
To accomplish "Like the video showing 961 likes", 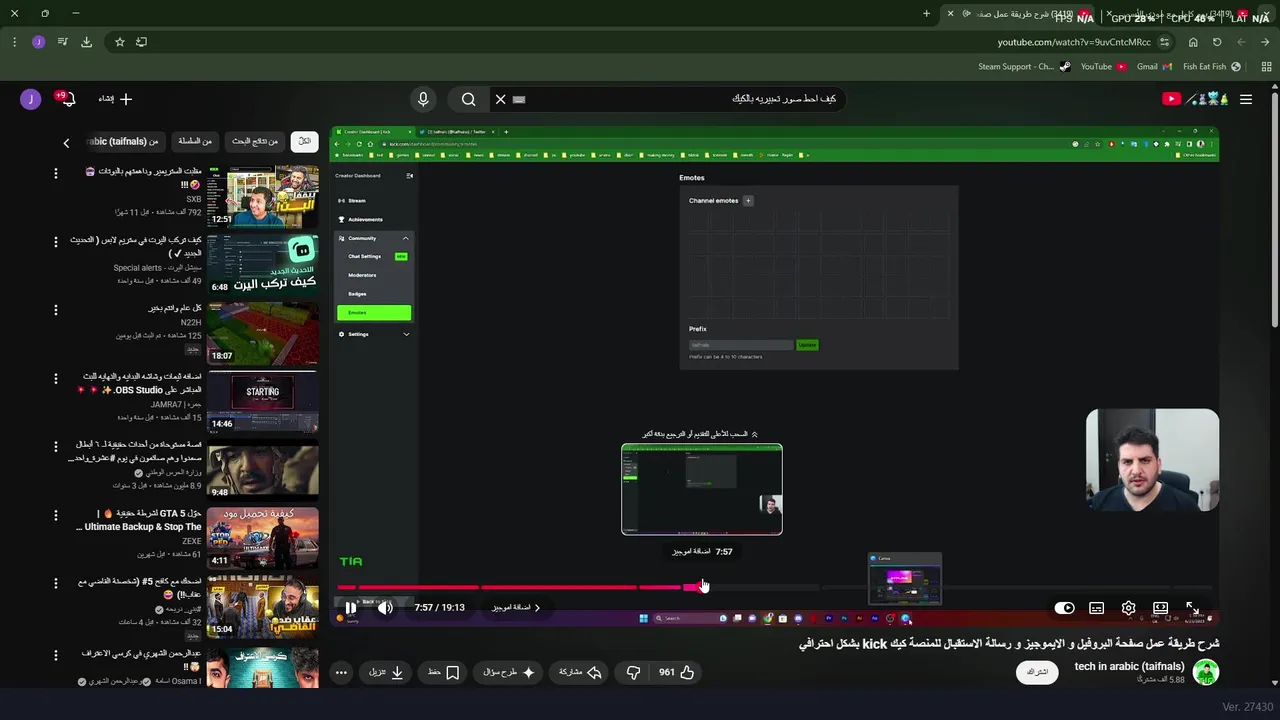I will [x=676, y=672].
